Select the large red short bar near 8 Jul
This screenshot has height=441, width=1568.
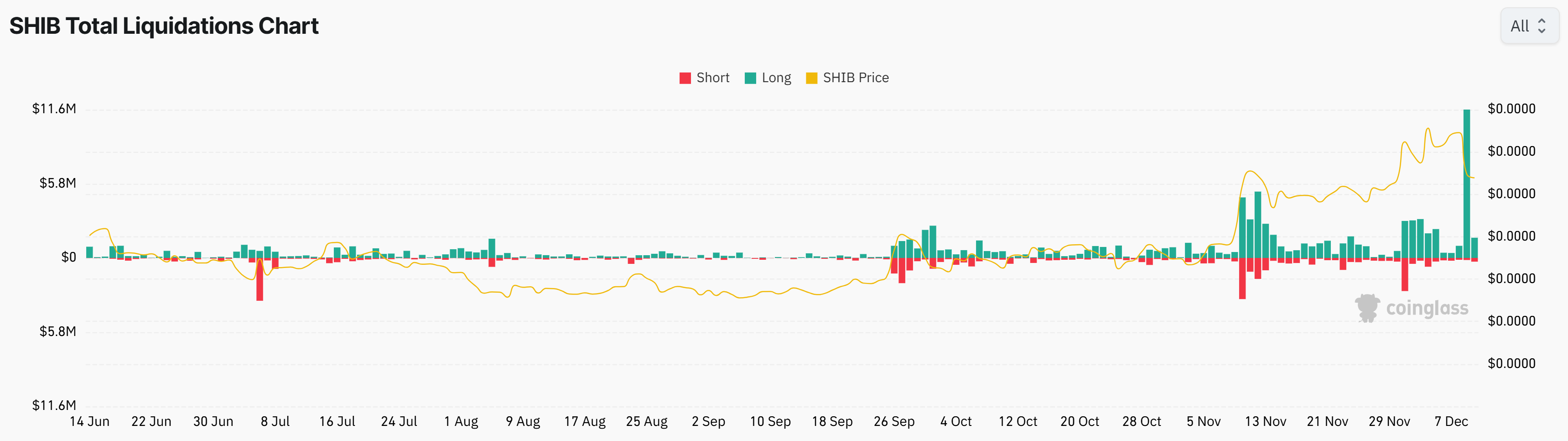[260, 280]
